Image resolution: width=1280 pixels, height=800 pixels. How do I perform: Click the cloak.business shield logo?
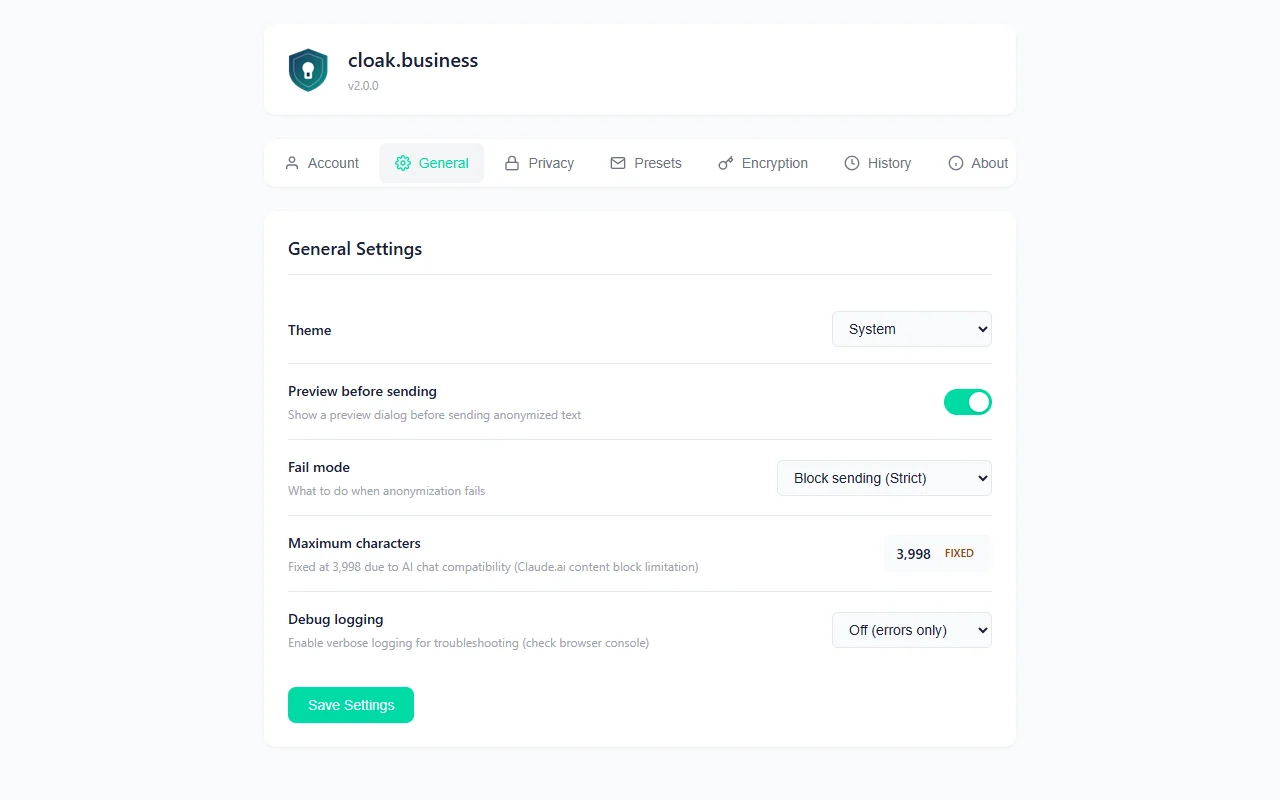[308, 70]
